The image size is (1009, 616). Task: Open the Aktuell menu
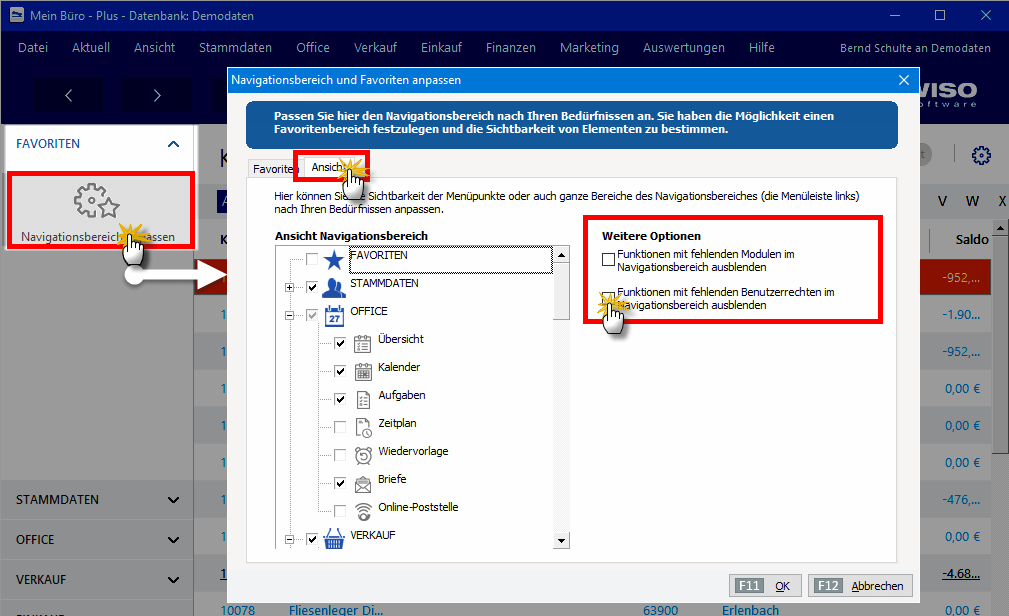point(91,48)
